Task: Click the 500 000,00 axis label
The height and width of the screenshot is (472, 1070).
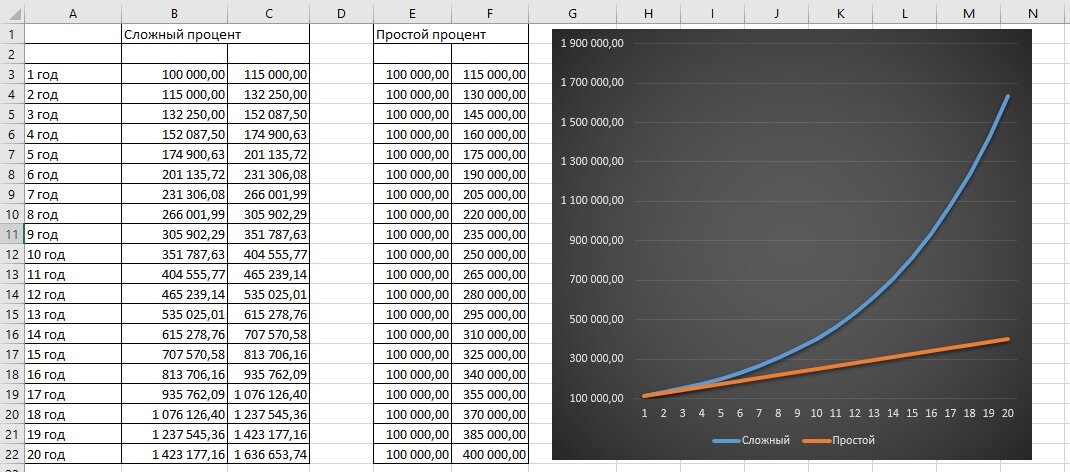Action: [x=598, y=319]
